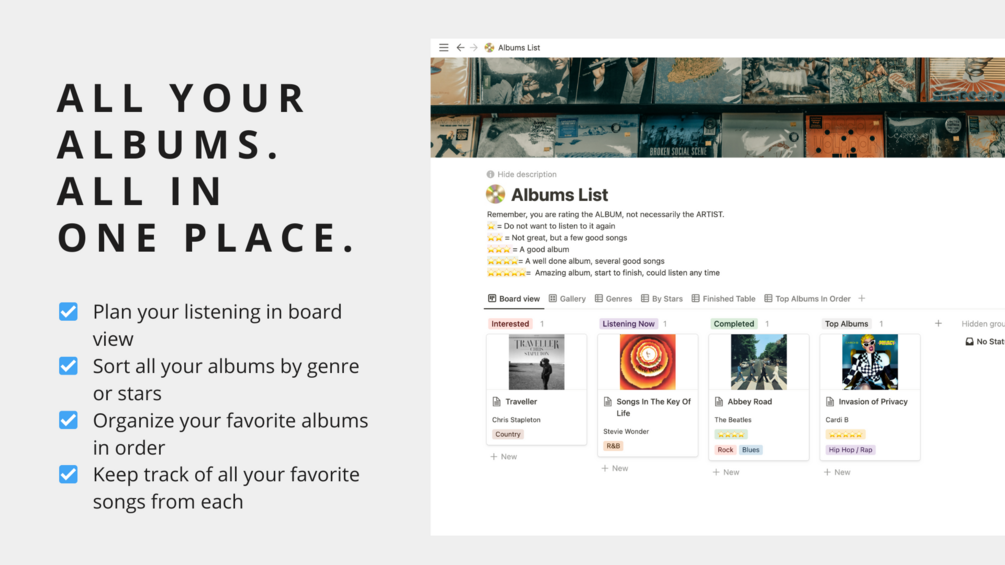Screen dimensions: 1005x565
Task: Toggle the favorite songs checkbox
Action: (x=69, y=475)
